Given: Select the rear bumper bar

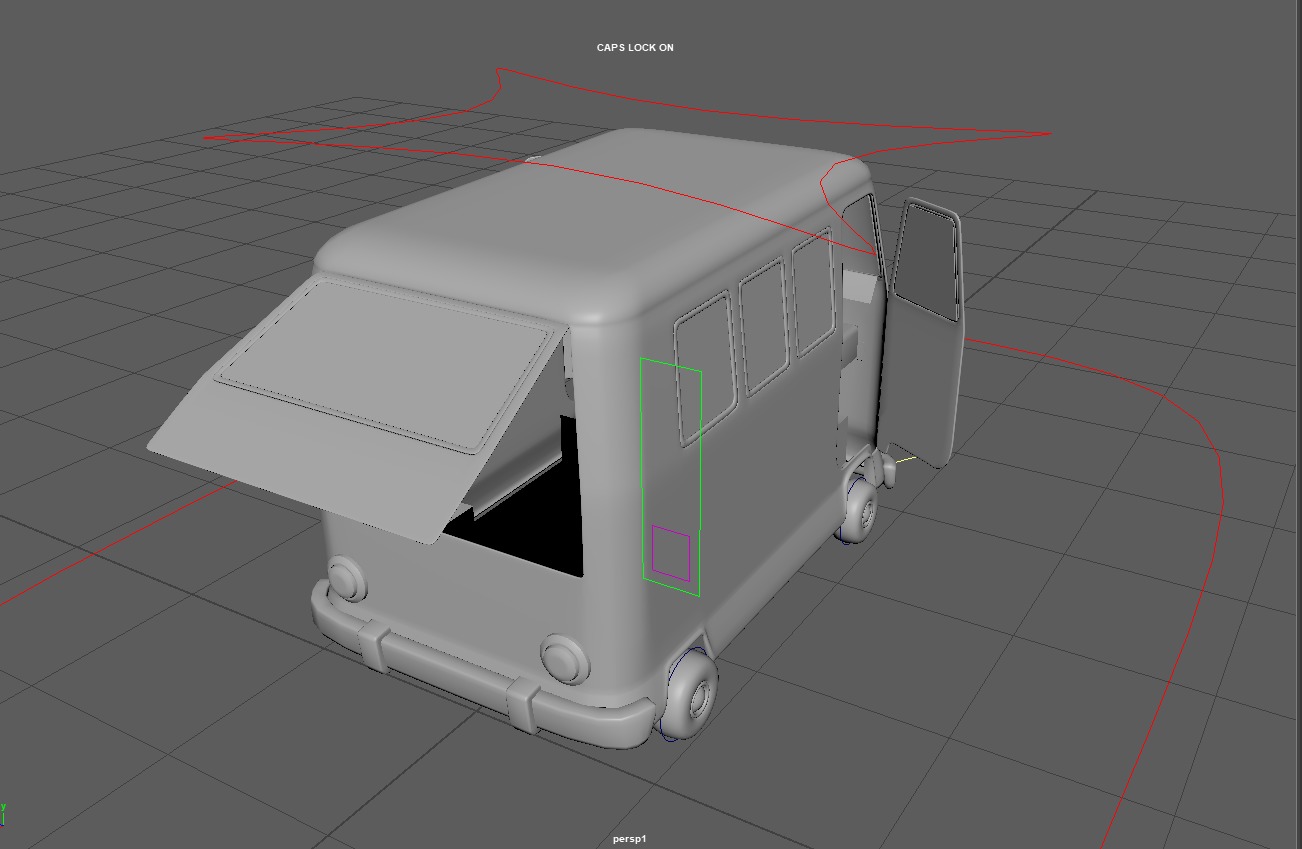Looking at the screenshot, I should (480, 680).
